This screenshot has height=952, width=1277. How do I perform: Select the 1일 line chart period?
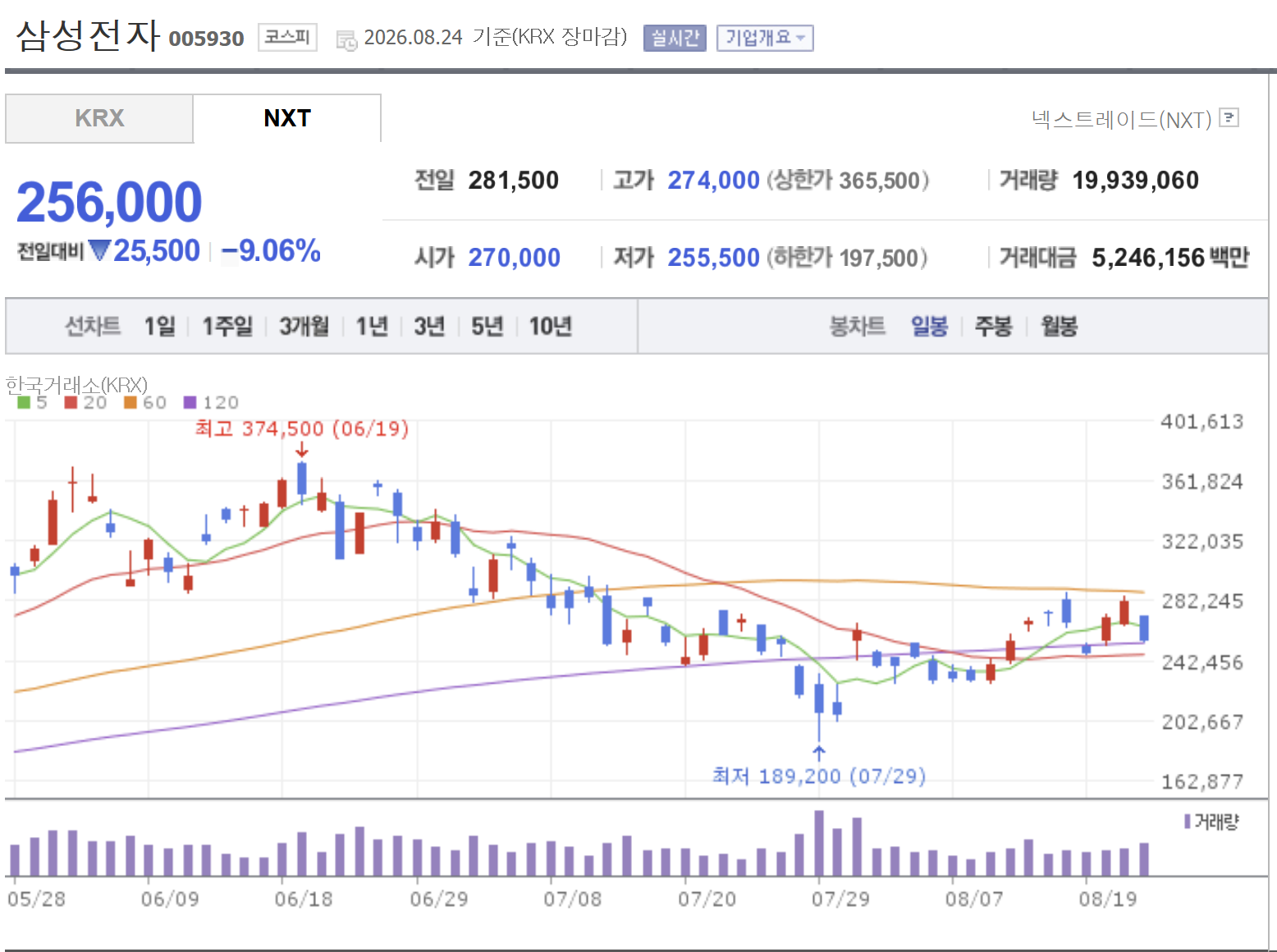click(x=160, y=327)
